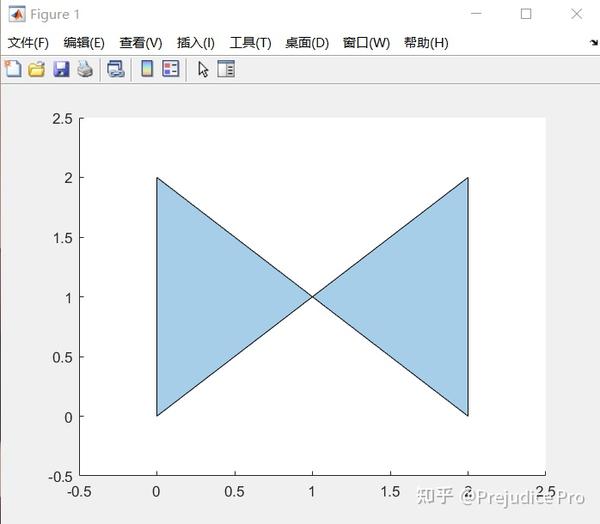
Task: Open the 查看(V) menu
Action: tap(141, 42)
